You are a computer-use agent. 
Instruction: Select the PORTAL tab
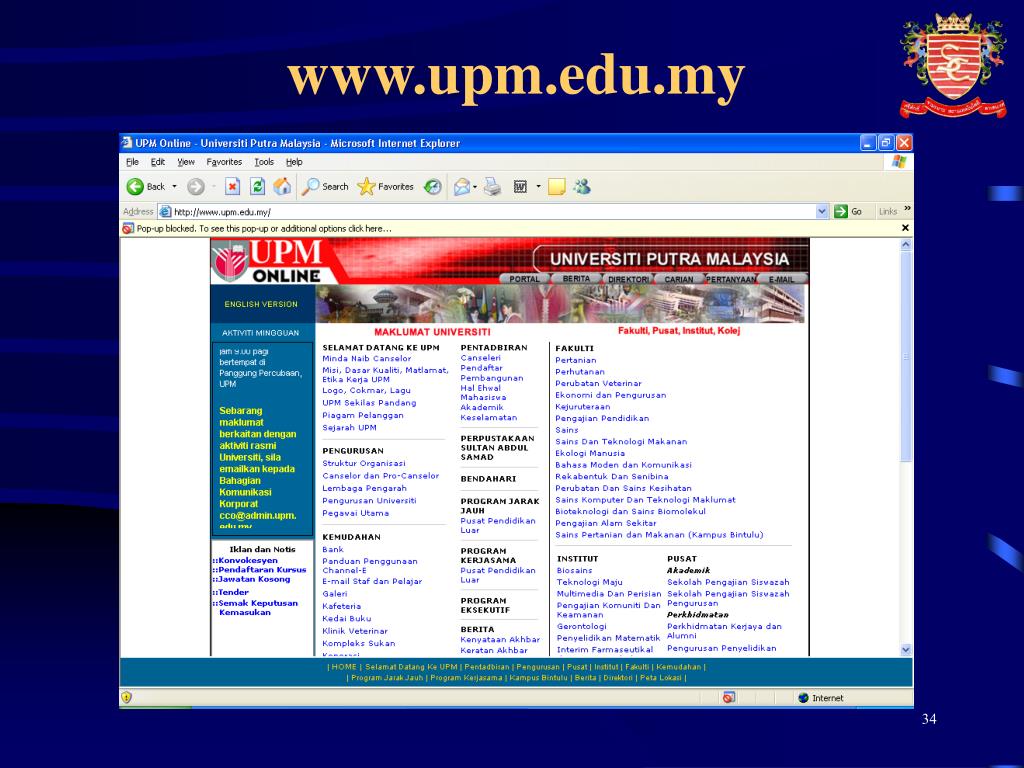(524, 279)
